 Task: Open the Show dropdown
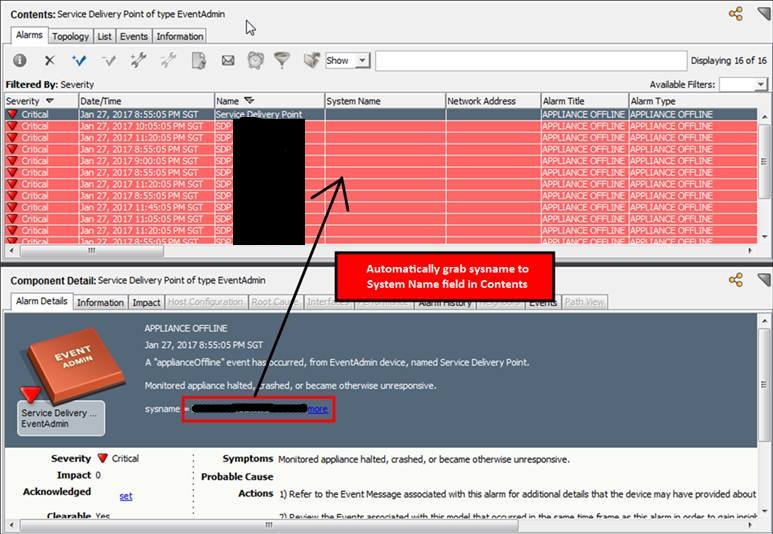(348, 61)
